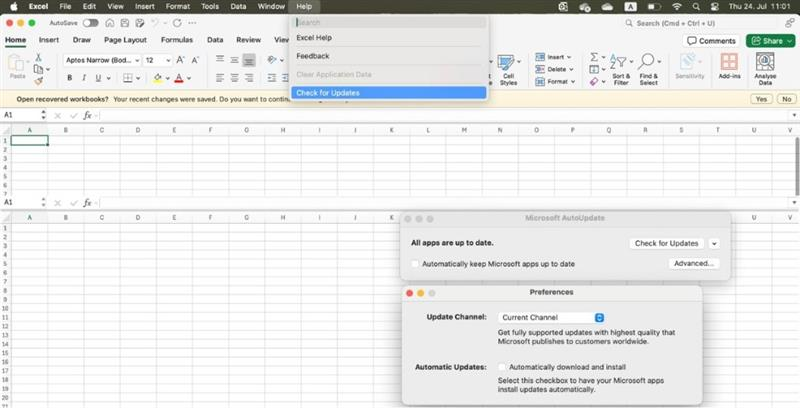Tick Automatically keep Microsoft apps up to date

[415, 264]
